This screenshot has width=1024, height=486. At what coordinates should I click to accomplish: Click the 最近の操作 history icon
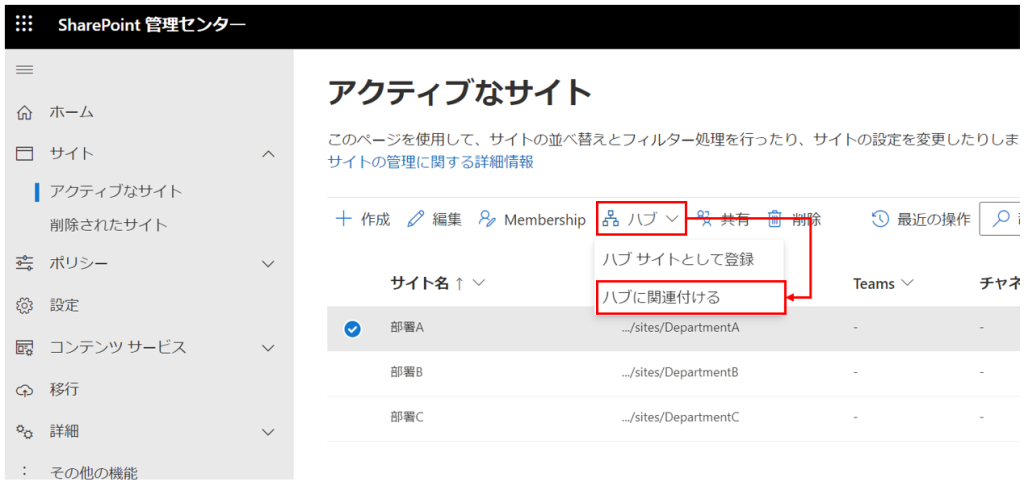tap(880, 219)
